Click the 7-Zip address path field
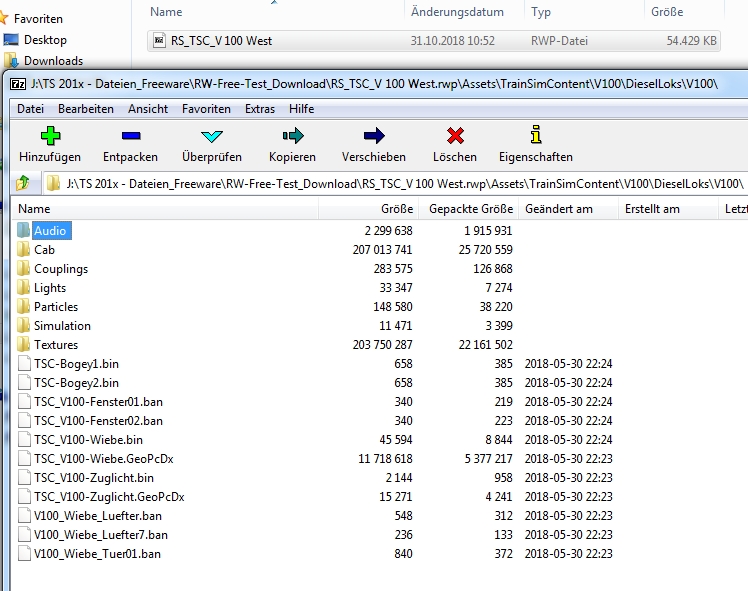Image resolution: width=748 pixels, height=591 pixels. click(x=396, y=184)
